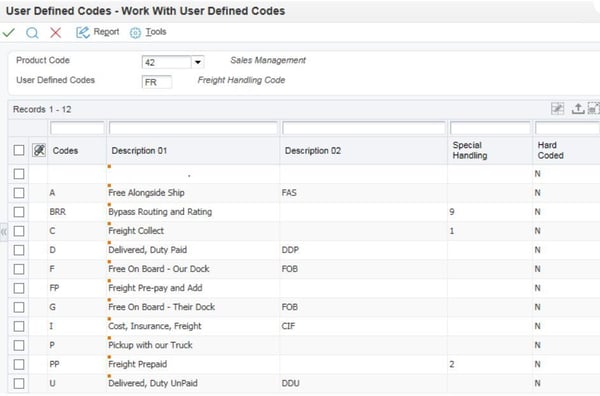Click the 'Records 1 - 12' label
The image size is (600, 396).
click(42, 109)
